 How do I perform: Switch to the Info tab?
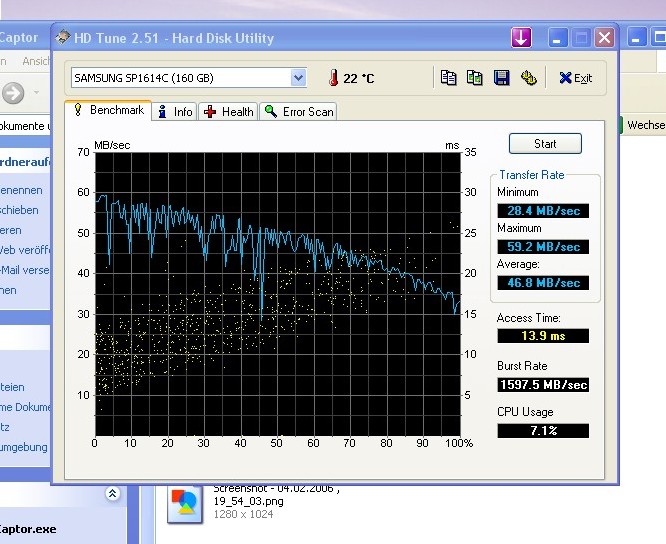pyautogui.click(x=175, y=112)
